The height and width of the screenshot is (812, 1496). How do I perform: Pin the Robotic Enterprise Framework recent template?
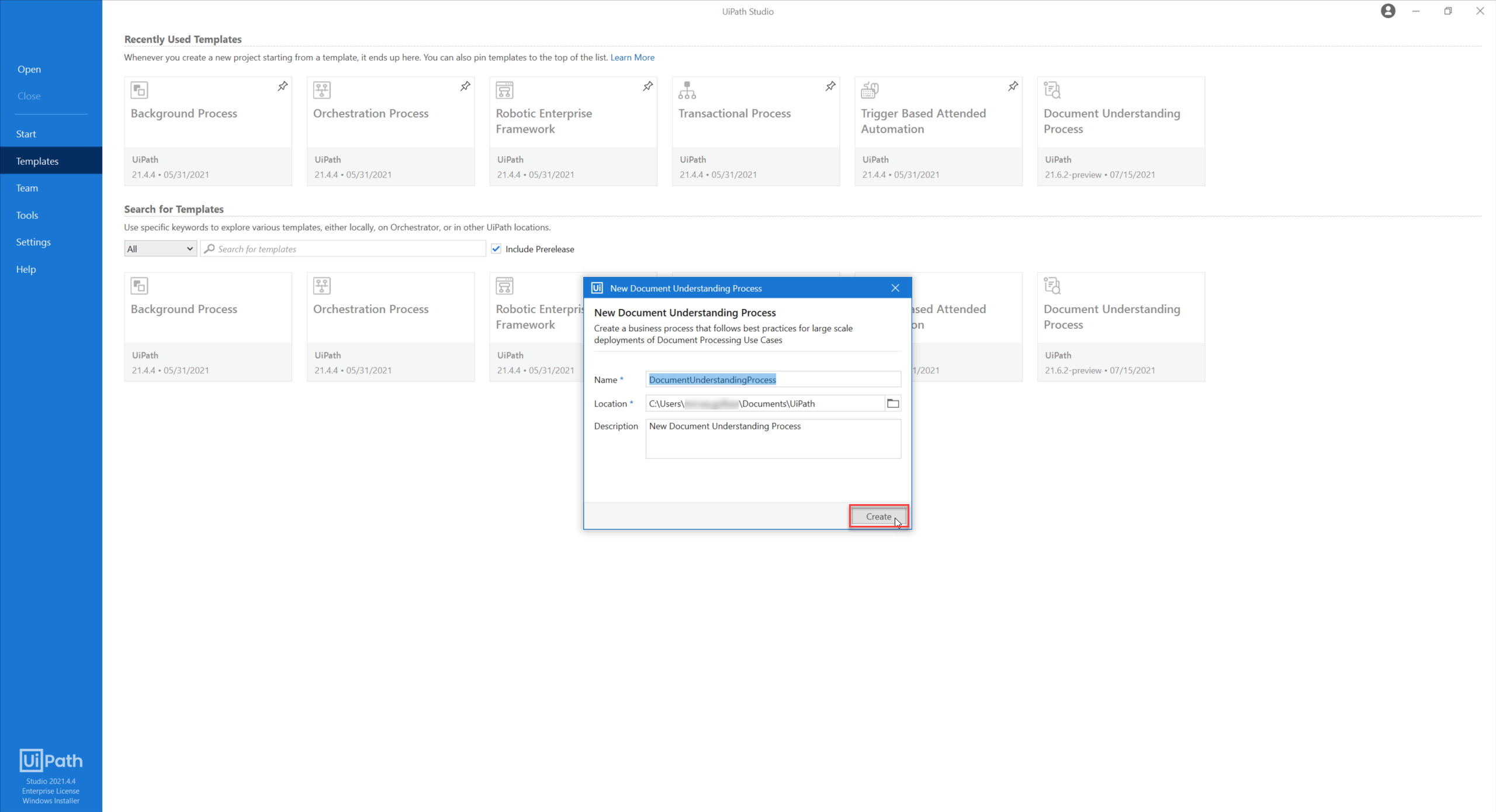[x=648, y=86]
